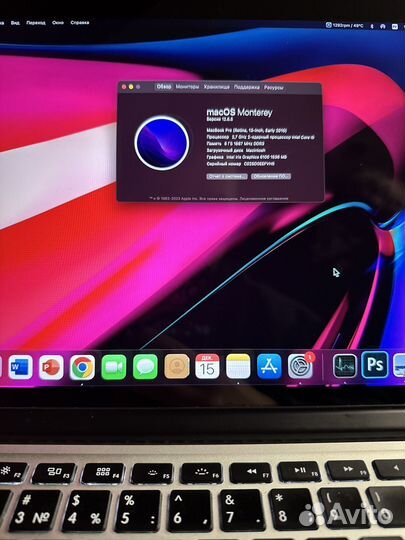Switch to the Хранилище tab
Image resolution: width=405 pixels, height=540 pixels.
[x=216, y=87]
